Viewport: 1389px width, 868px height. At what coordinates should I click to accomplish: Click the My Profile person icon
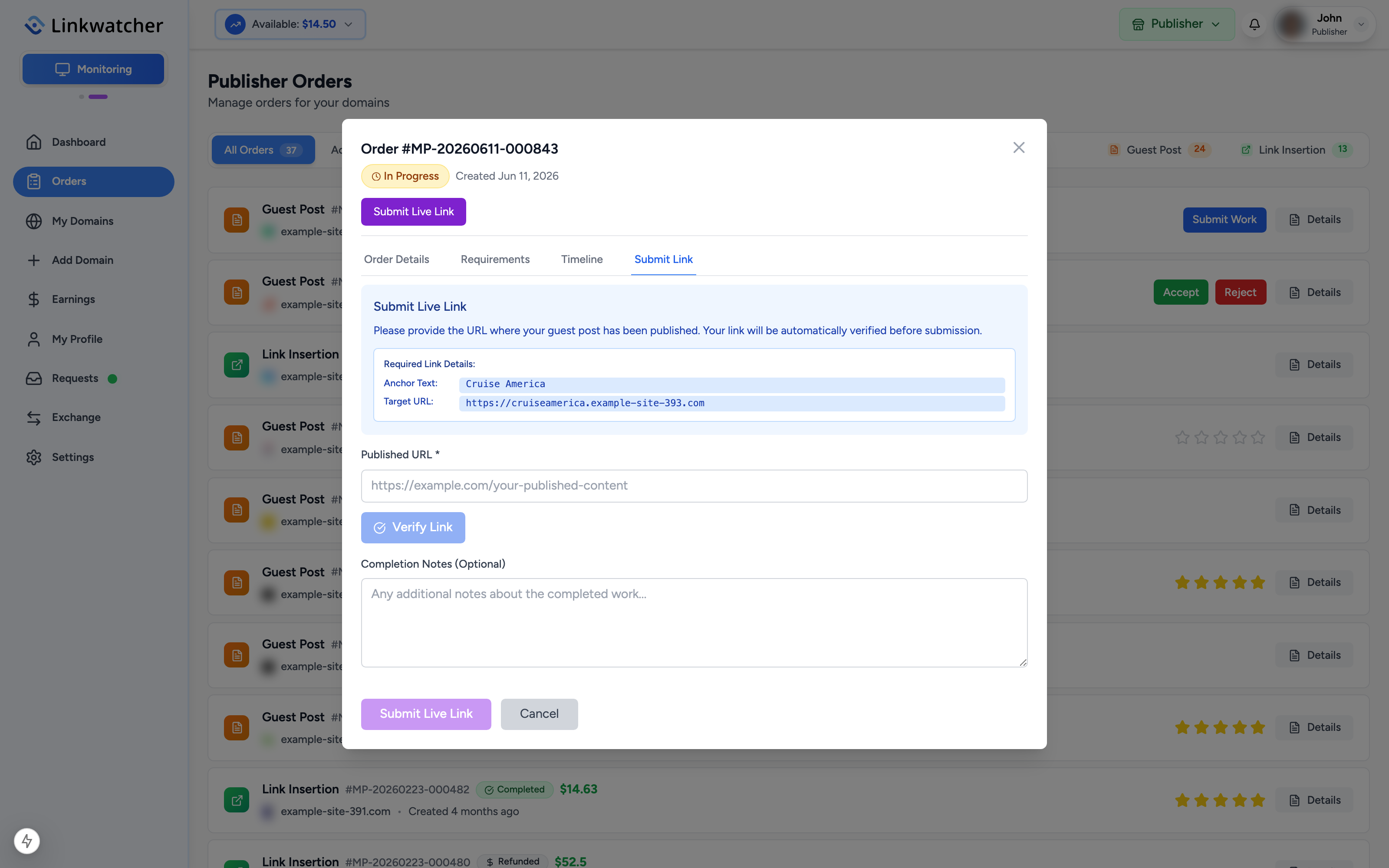34,339
